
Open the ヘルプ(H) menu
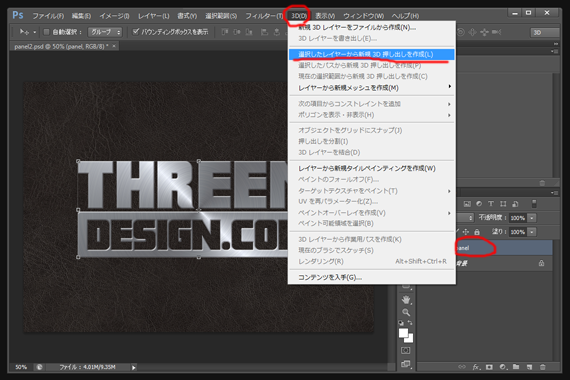405,16
